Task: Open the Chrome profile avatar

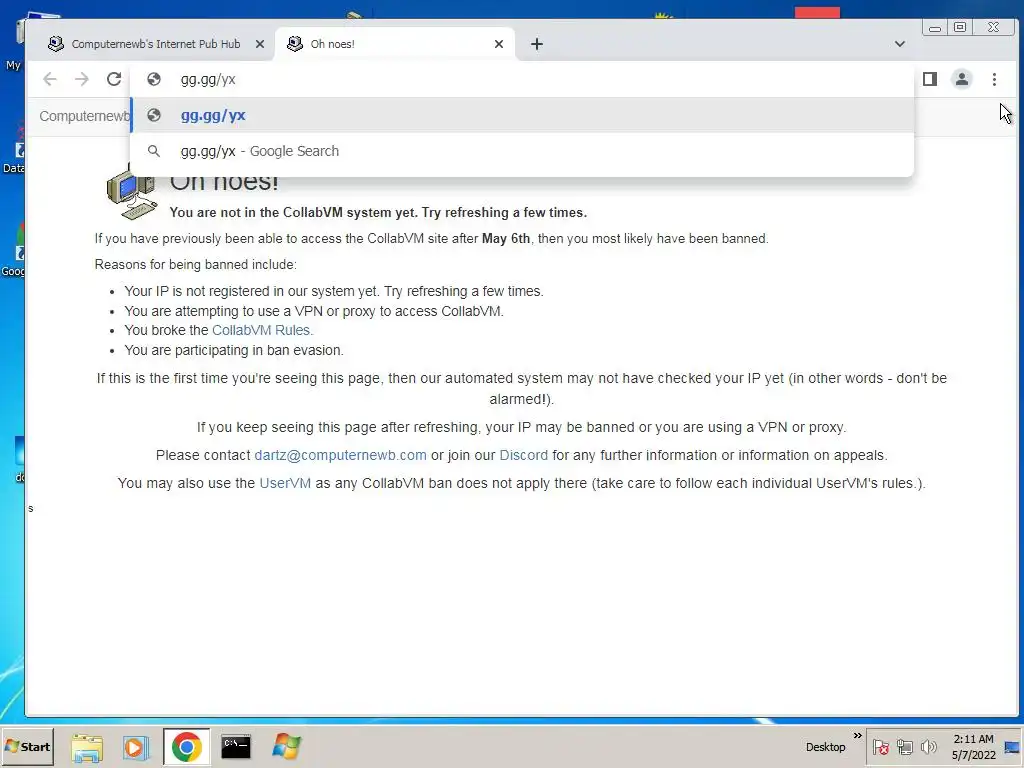Action: point(962,79)
